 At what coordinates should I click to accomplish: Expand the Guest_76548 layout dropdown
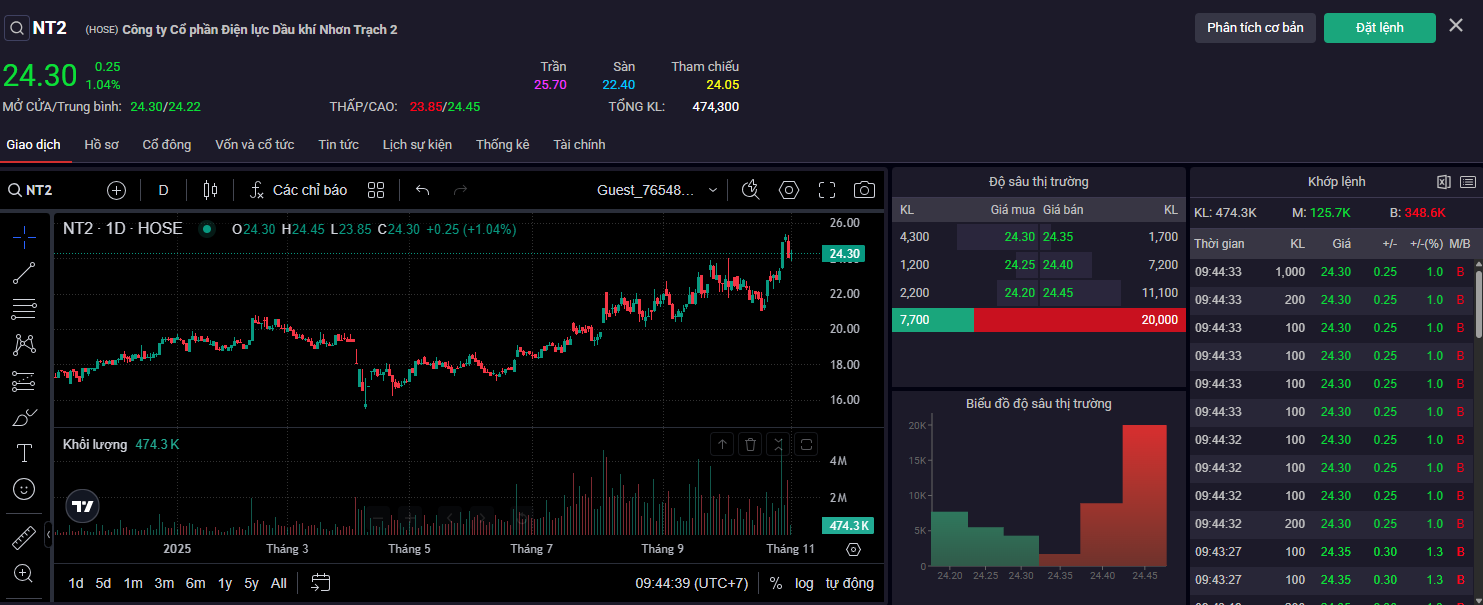point(712,190)
